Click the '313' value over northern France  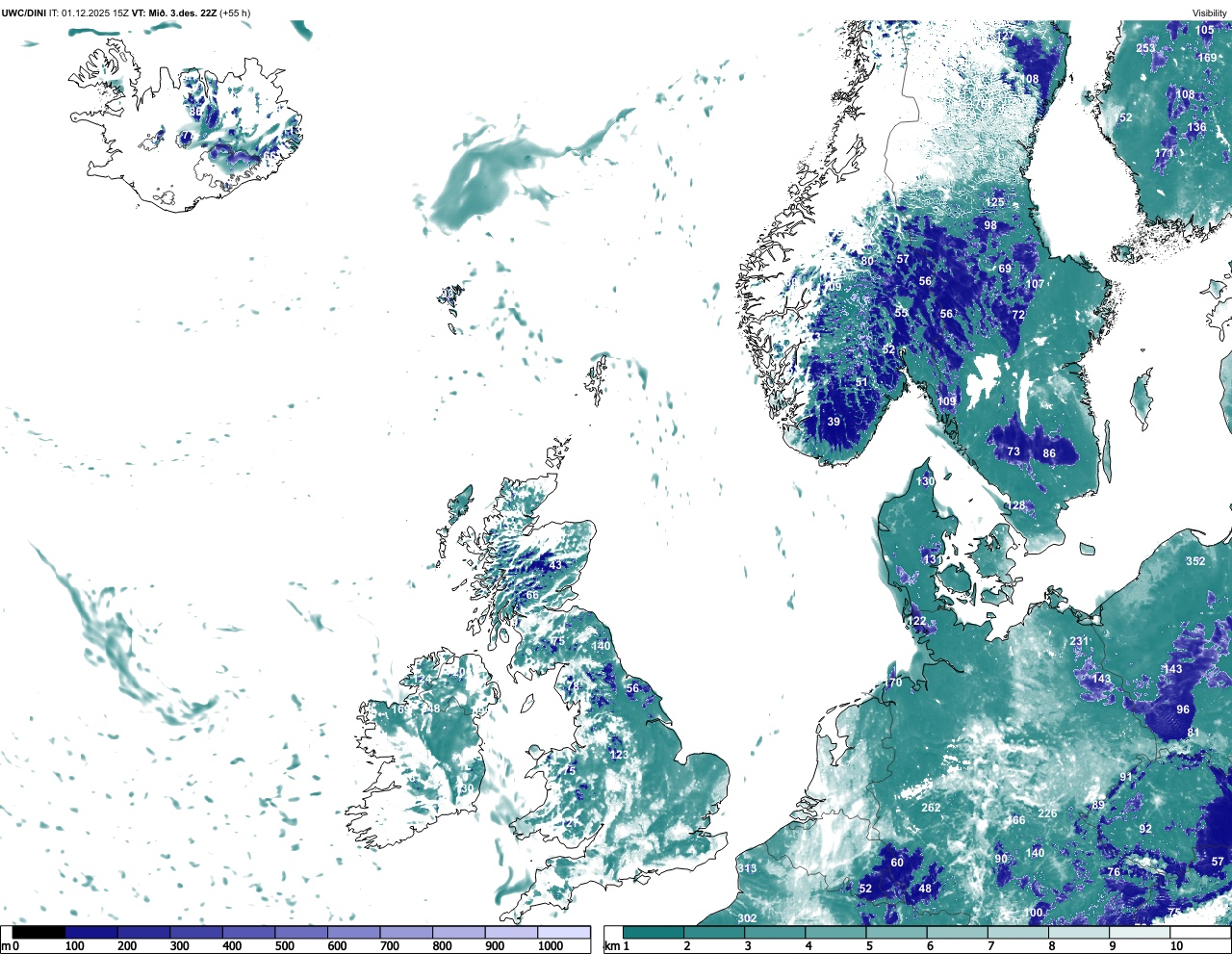[x=747, y=868]
